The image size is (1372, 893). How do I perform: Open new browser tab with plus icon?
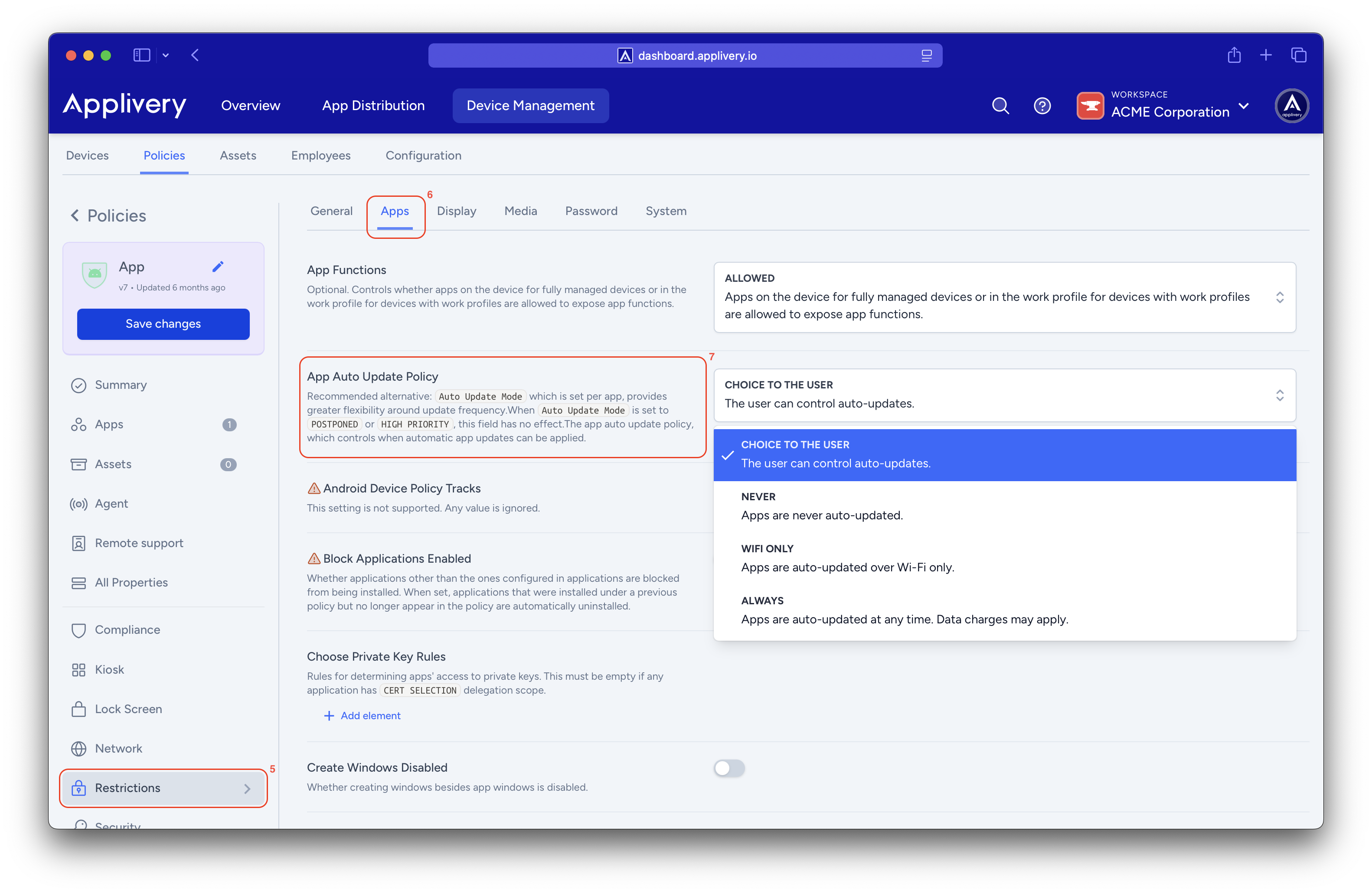[1266, 55]
